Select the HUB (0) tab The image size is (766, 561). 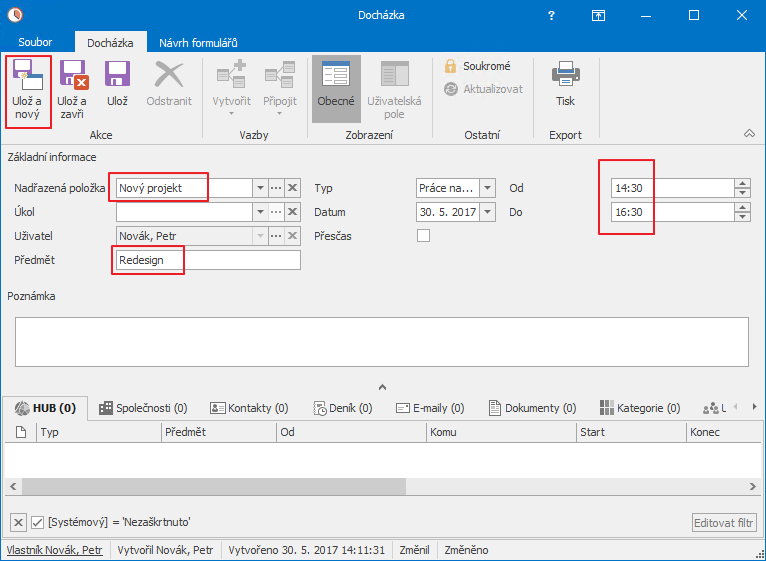[x=45, y=408]
